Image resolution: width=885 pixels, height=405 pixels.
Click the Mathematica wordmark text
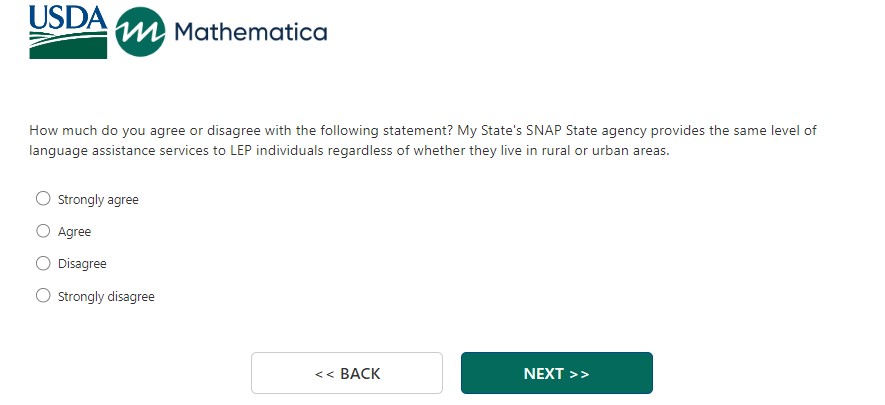coord(250,33)
